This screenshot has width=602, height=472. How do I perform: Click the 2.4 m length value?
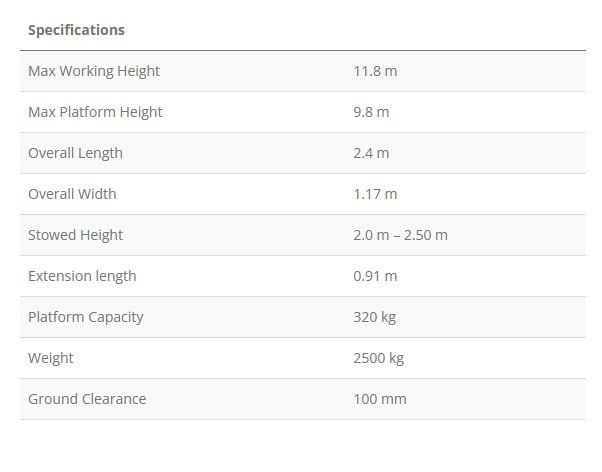point(371,153)
